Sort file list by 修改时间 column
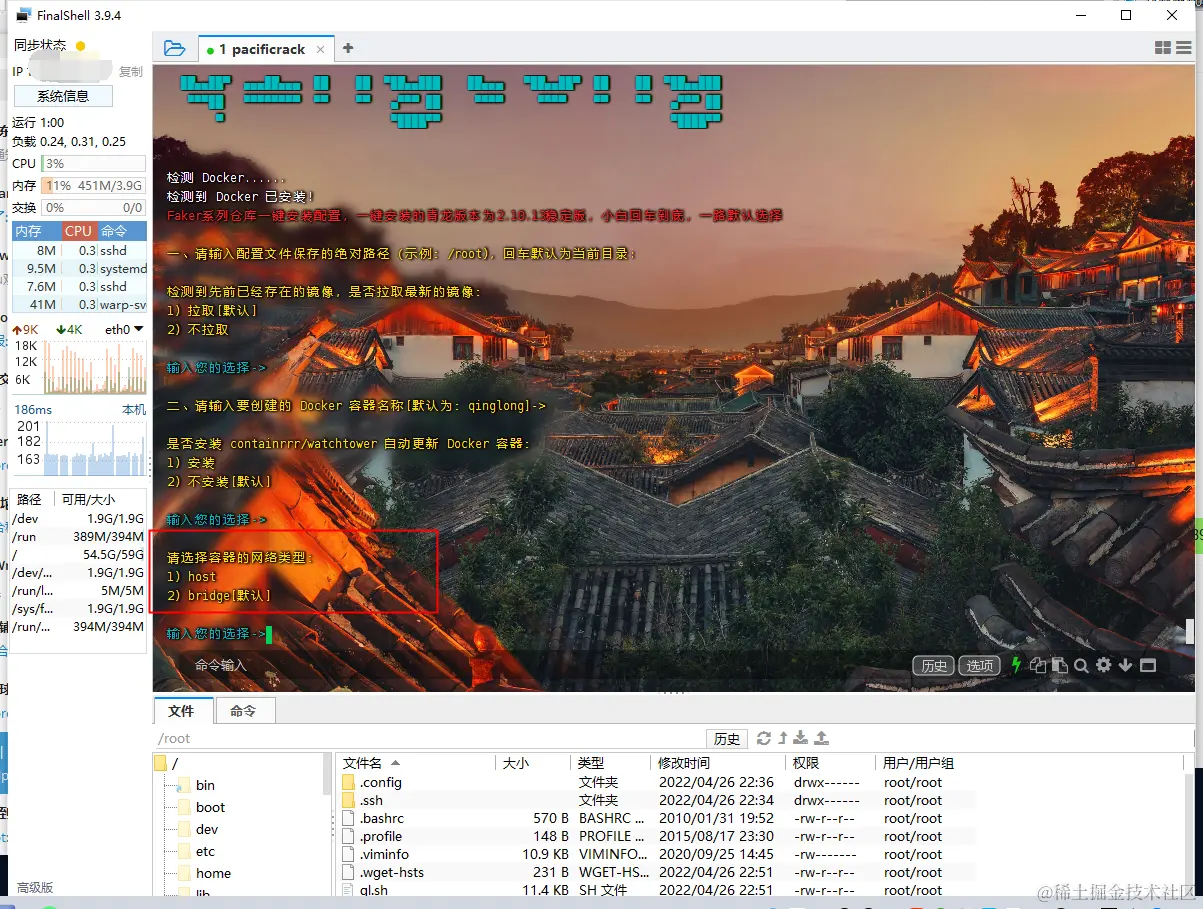The image size is (1203, 909). point(718,763)
